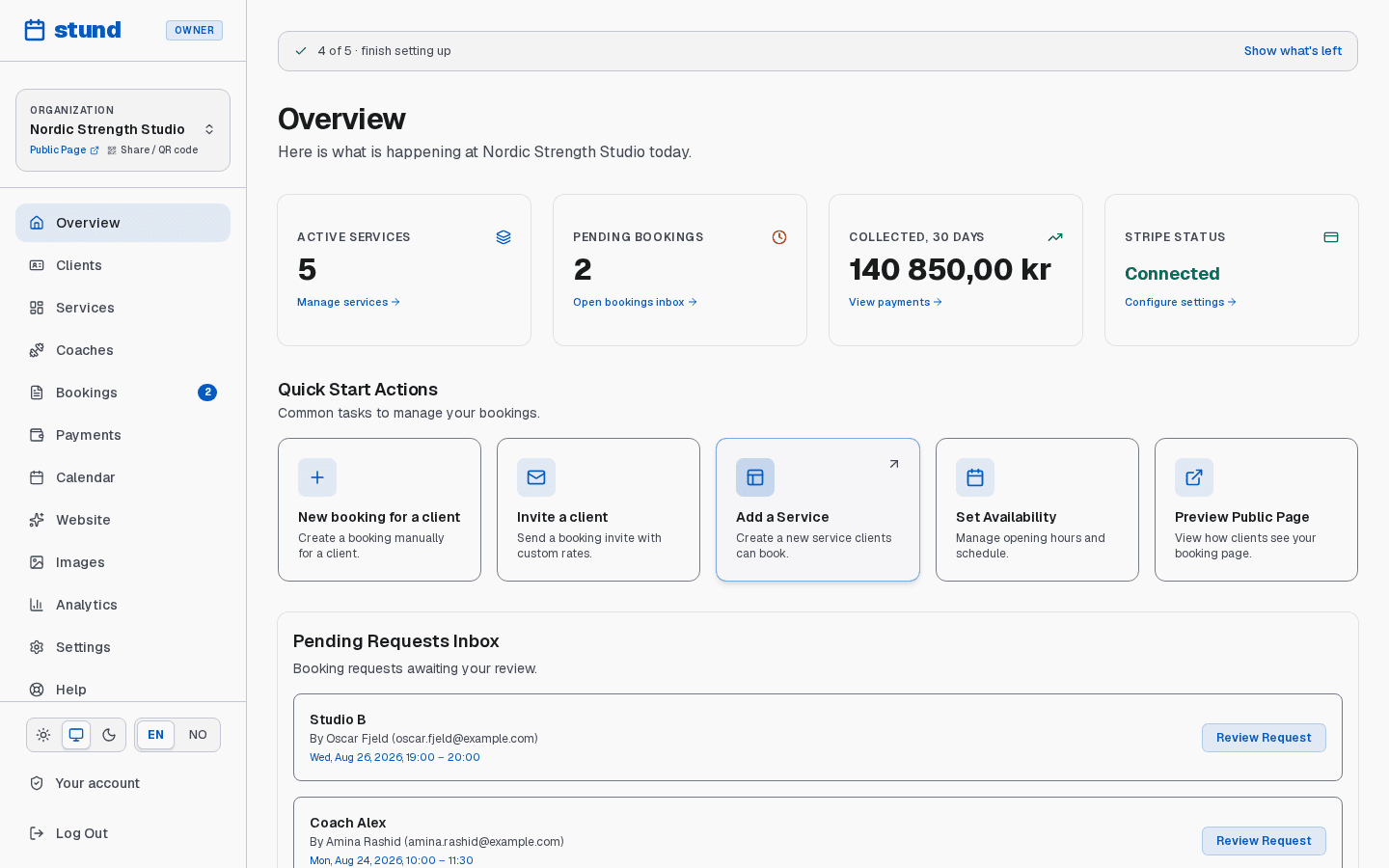Click the Analytics bar chart icon
This screenshot has width=1389, height=868.
(x=37, y=605)
